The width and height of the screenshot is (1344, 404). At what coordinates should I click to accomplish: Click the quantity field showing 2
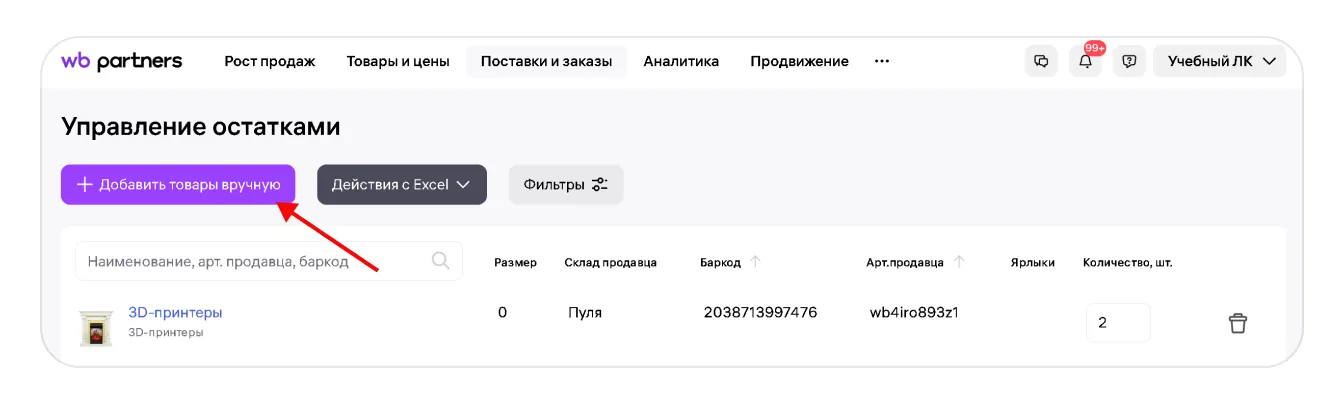coord(1117,323)
